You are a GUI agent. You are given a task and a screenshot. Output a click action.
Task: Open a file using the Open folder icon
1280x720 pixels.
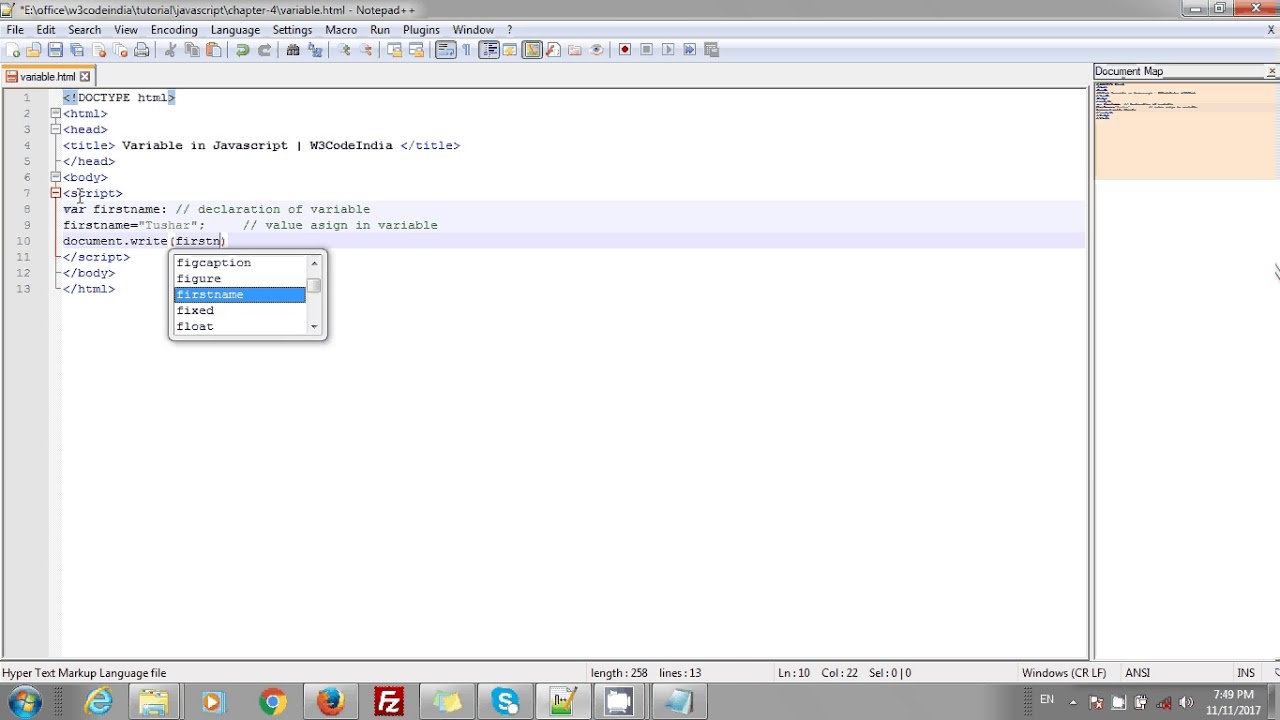(x=33, y=49)
